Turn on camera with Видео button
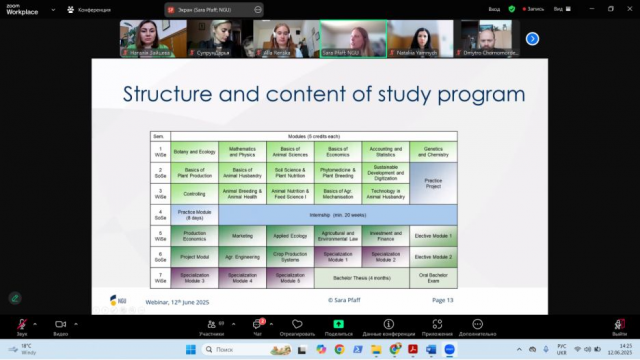Viewport: 640px width, 360px height. [x=60, y=327]
